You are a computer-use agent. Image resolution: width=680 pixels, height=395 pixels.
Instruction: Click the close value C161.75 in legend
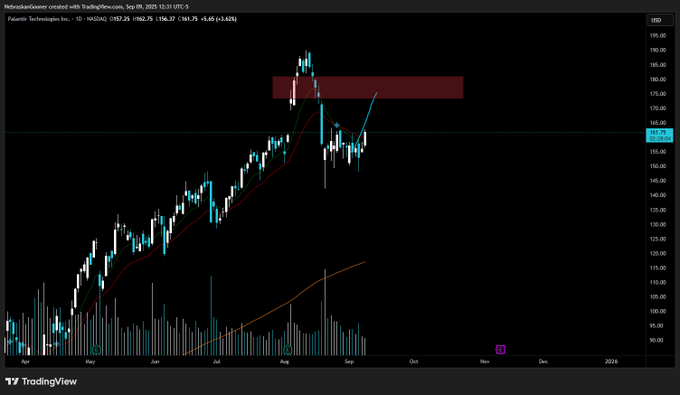pyautogui.click(x=189, y=19)
